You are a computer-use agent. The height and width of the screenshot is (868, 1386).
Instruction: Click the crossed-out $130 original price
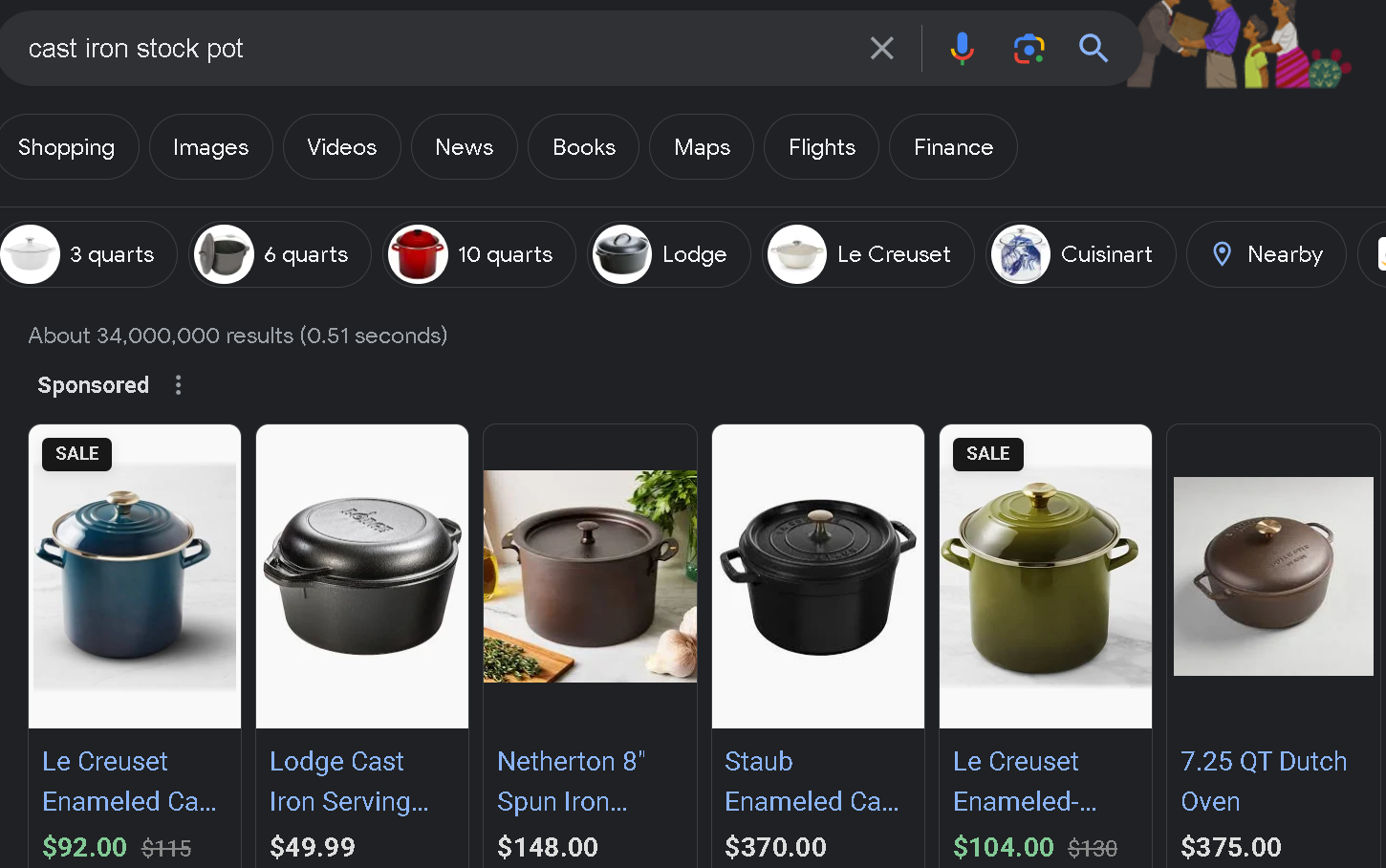coord(1093,848)
